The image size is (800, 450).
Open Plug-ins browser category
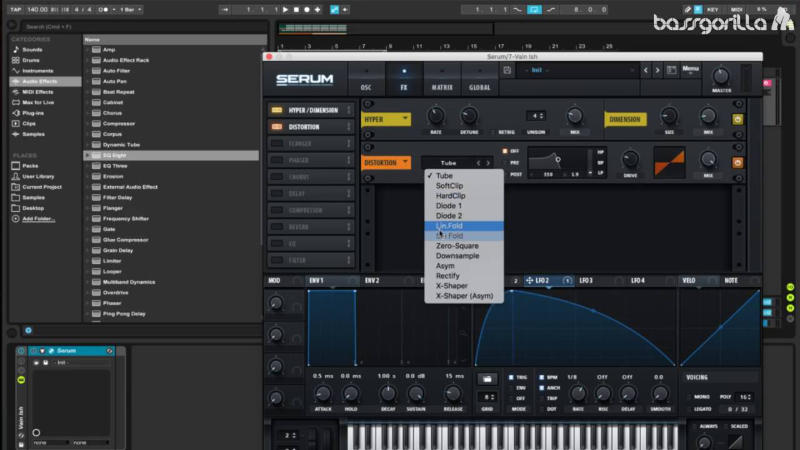(x=33, y=113)
